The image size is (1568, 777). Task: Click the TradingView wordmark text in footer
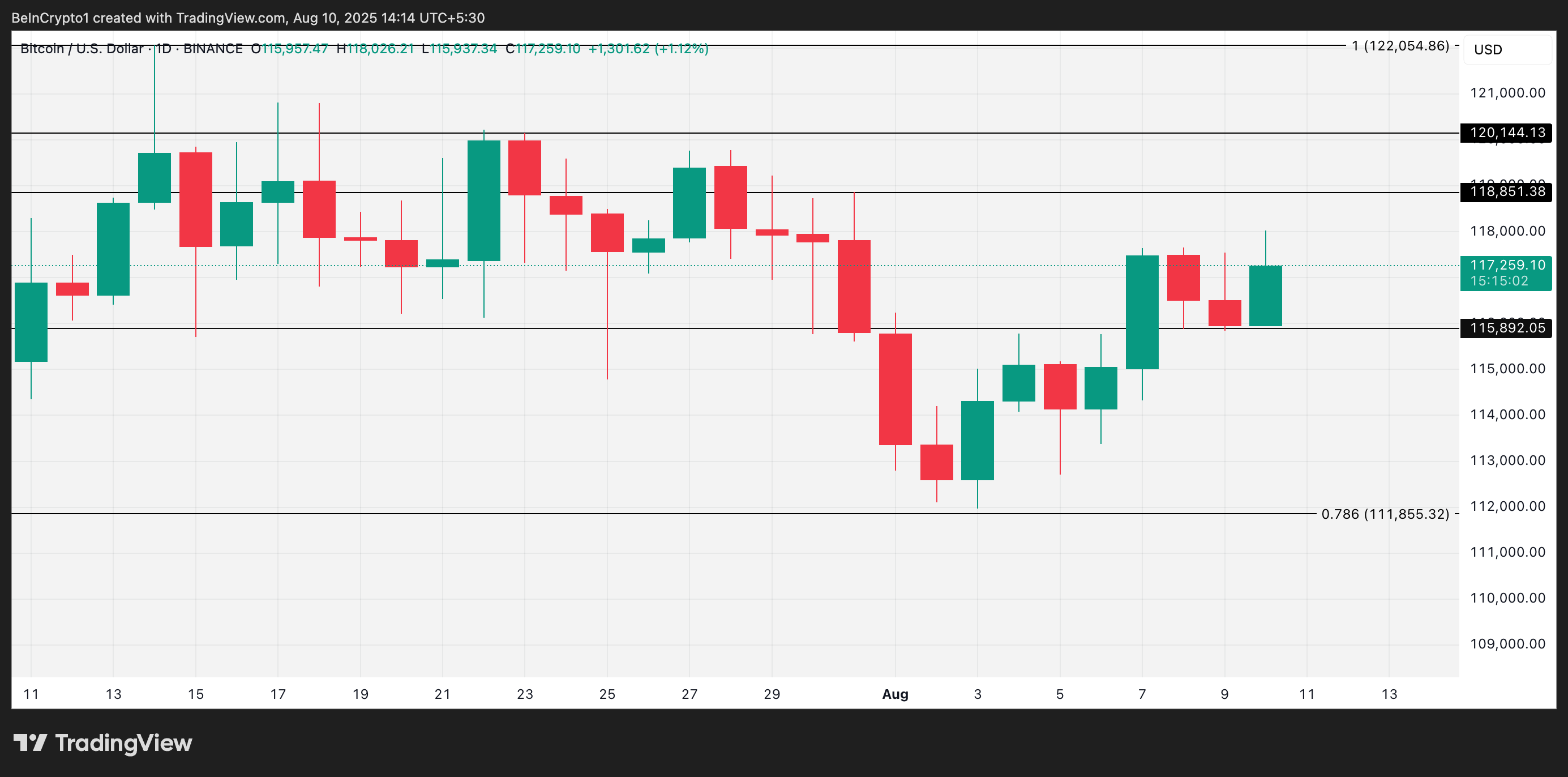pos(123,743)
